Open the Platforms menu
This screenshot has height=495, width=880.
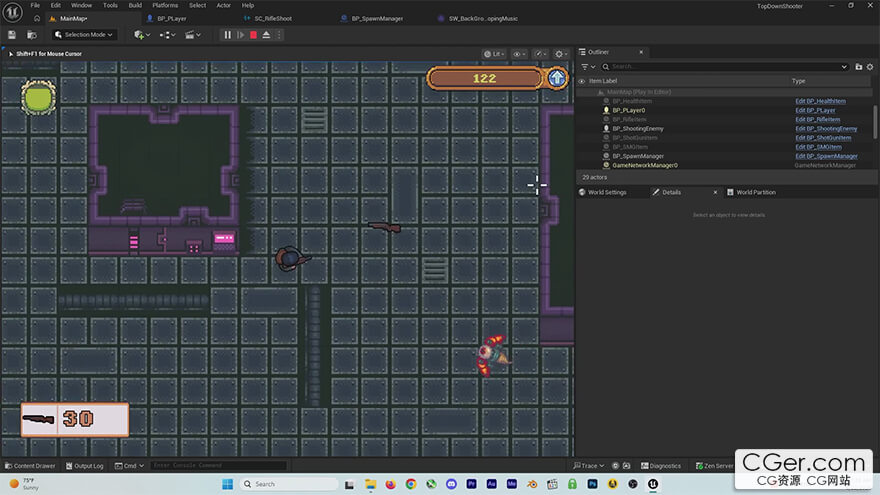[165, 5]
